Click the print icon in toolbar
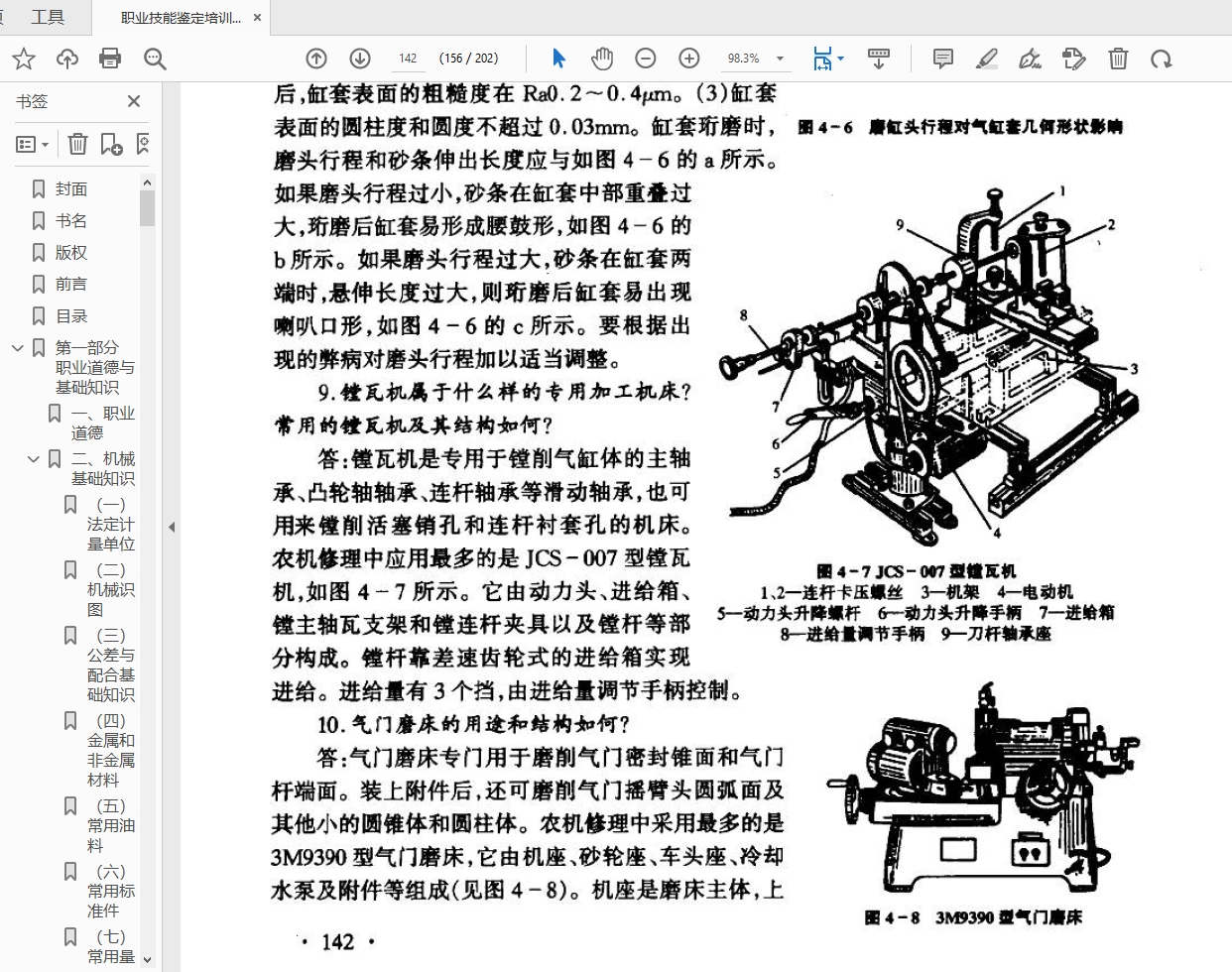This screenshot has height=972, width=1232. click(x=110, y=59)
